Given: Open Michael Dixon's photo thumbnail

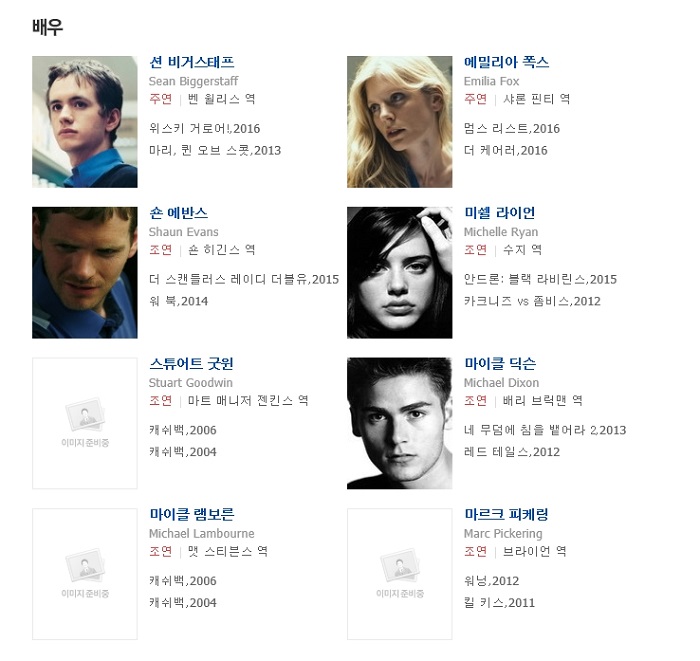Looking at the screenshot, I should point(400,423).
